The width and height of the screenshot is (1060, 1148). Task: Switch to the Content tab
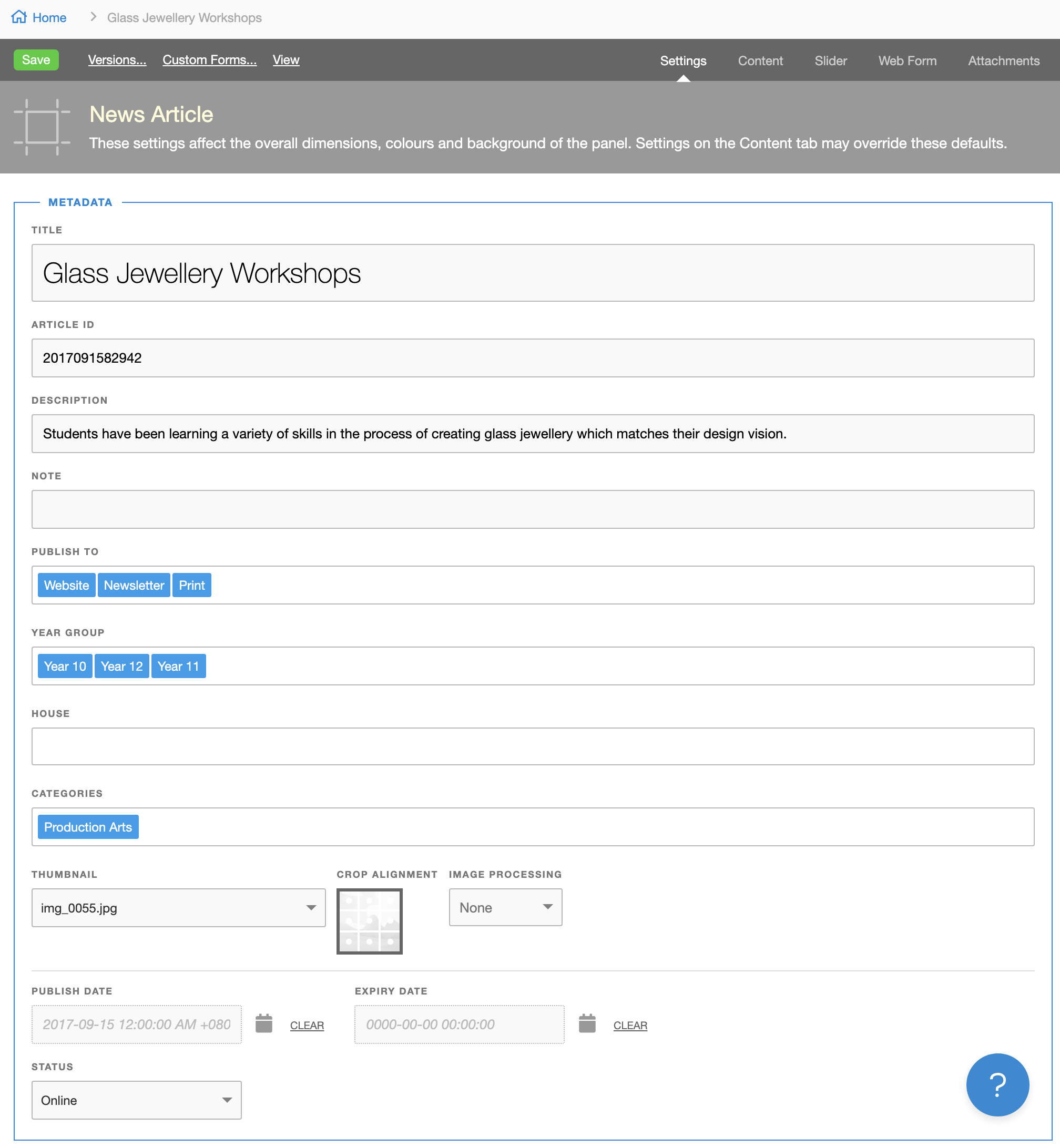(x=760, y=61)
